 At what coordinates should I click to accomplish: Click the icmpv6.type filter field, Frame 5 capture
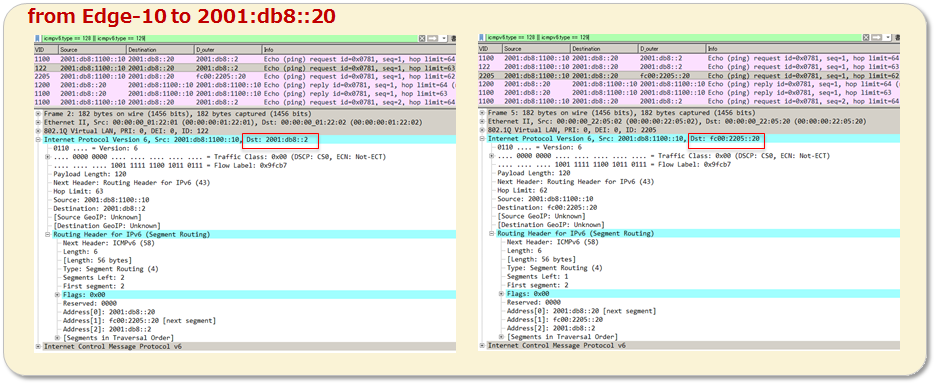point(674,38)
